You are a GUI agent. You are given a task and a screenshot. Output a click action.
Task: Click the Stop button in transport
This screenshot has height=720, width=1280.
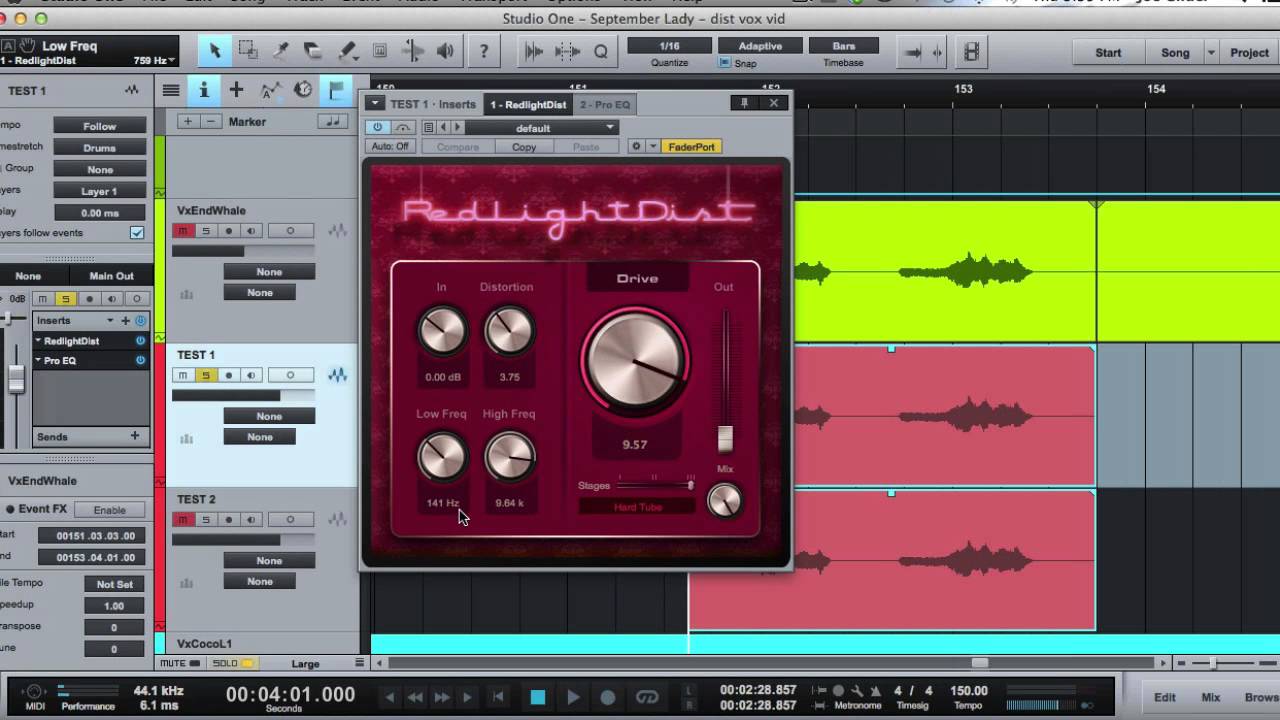click(538, 697)
